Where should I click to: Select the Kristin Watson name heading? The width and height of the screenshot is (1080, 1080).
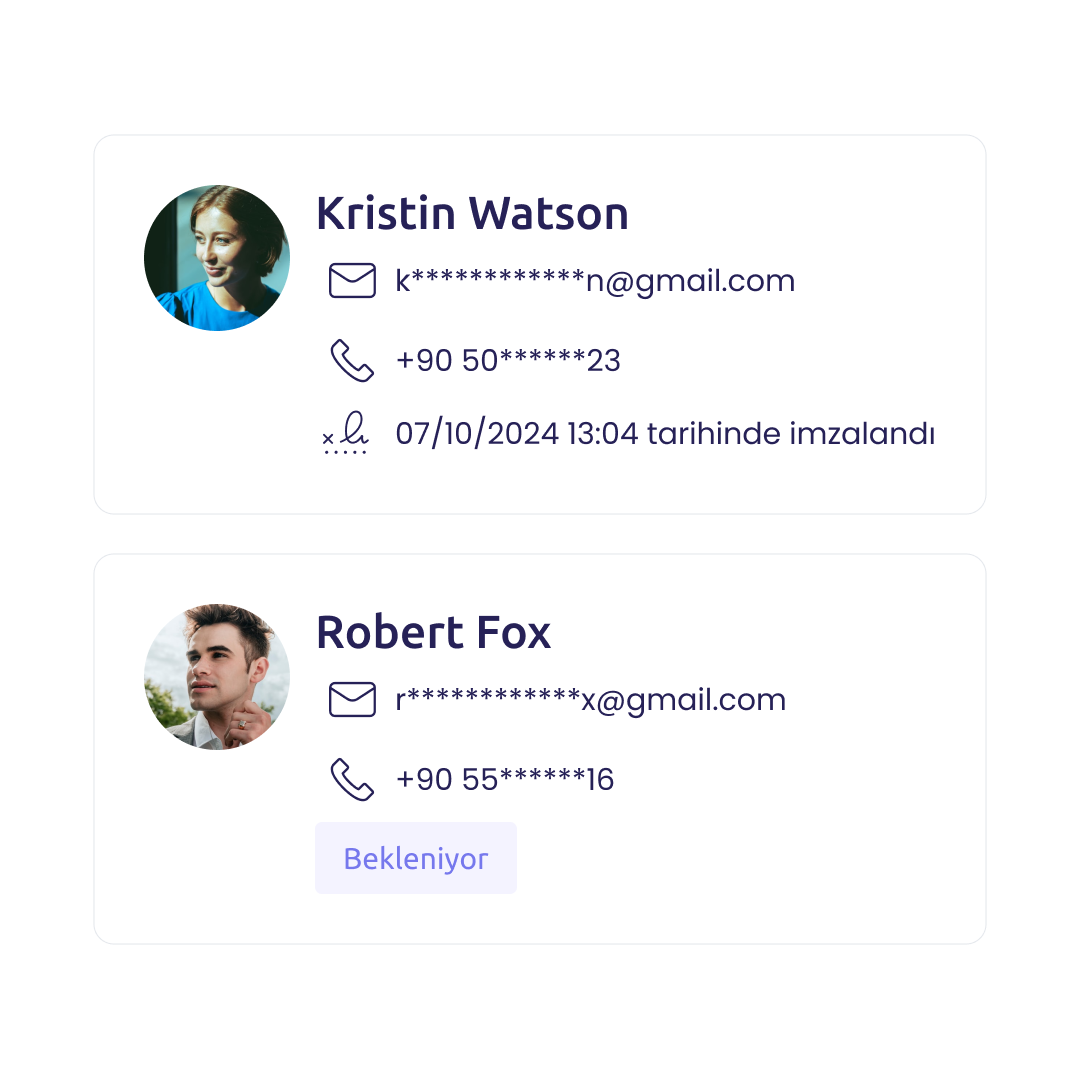pos(472,213)
